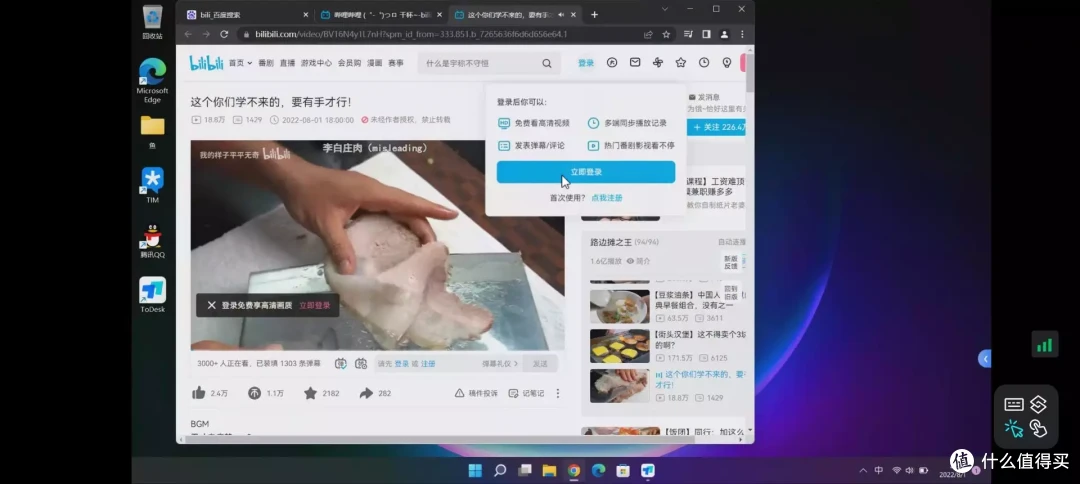1080x484 pixels.
Task: Open Chrome profile avatar icon
Action: 724,34
